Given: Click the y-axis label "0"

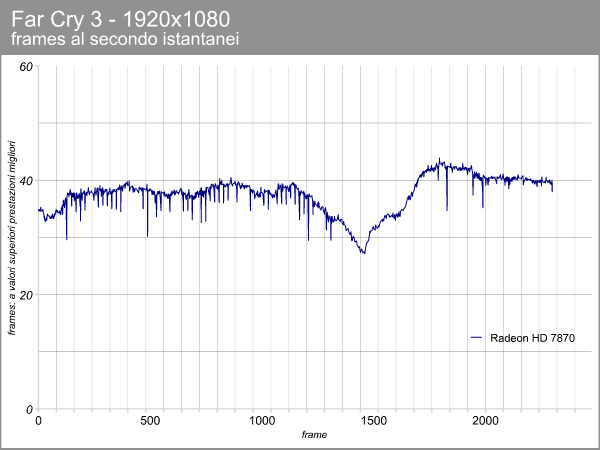Looking at the screenshot, I should pyautogui.click(x=29, y=410).
